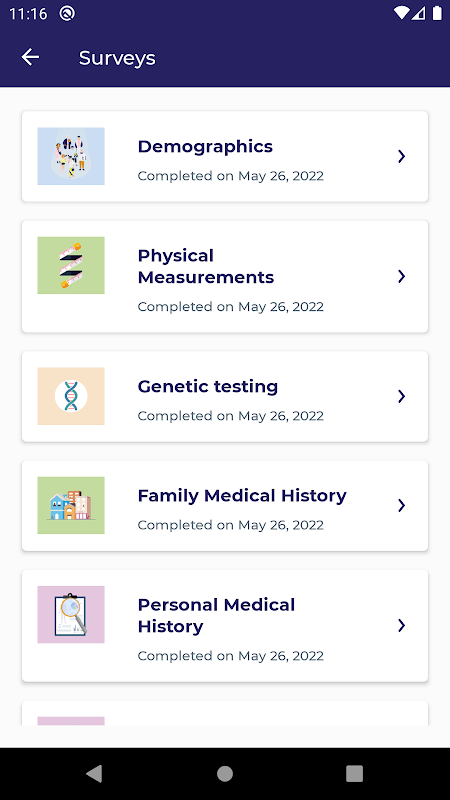Tap Android back triangle navigation button

coord(94,773)
